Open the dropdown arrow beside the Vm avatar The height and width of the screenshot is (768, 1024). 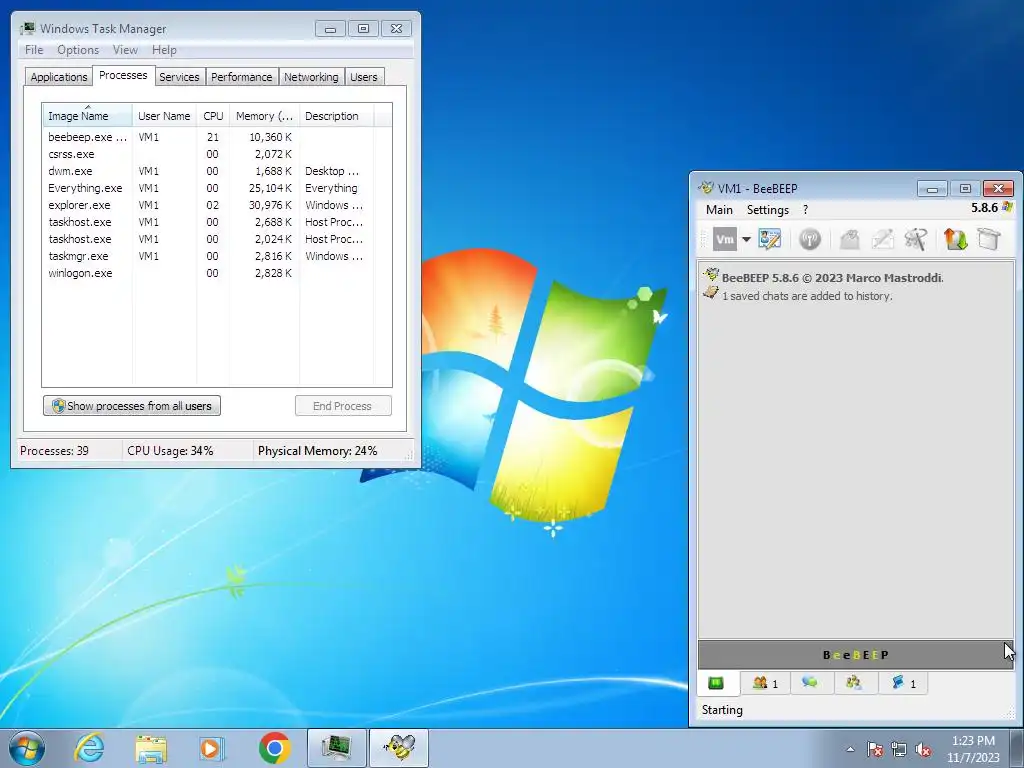(746, 239)
